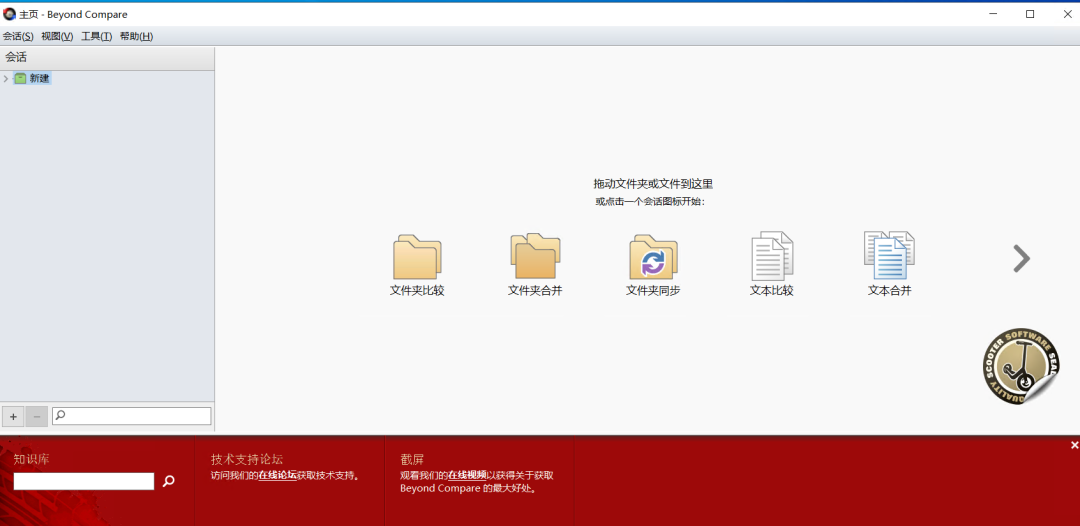Open the 工具(T) menu
Image resolution: width=1080 pixels, height=526 pixels.
[x=96, y=36]
